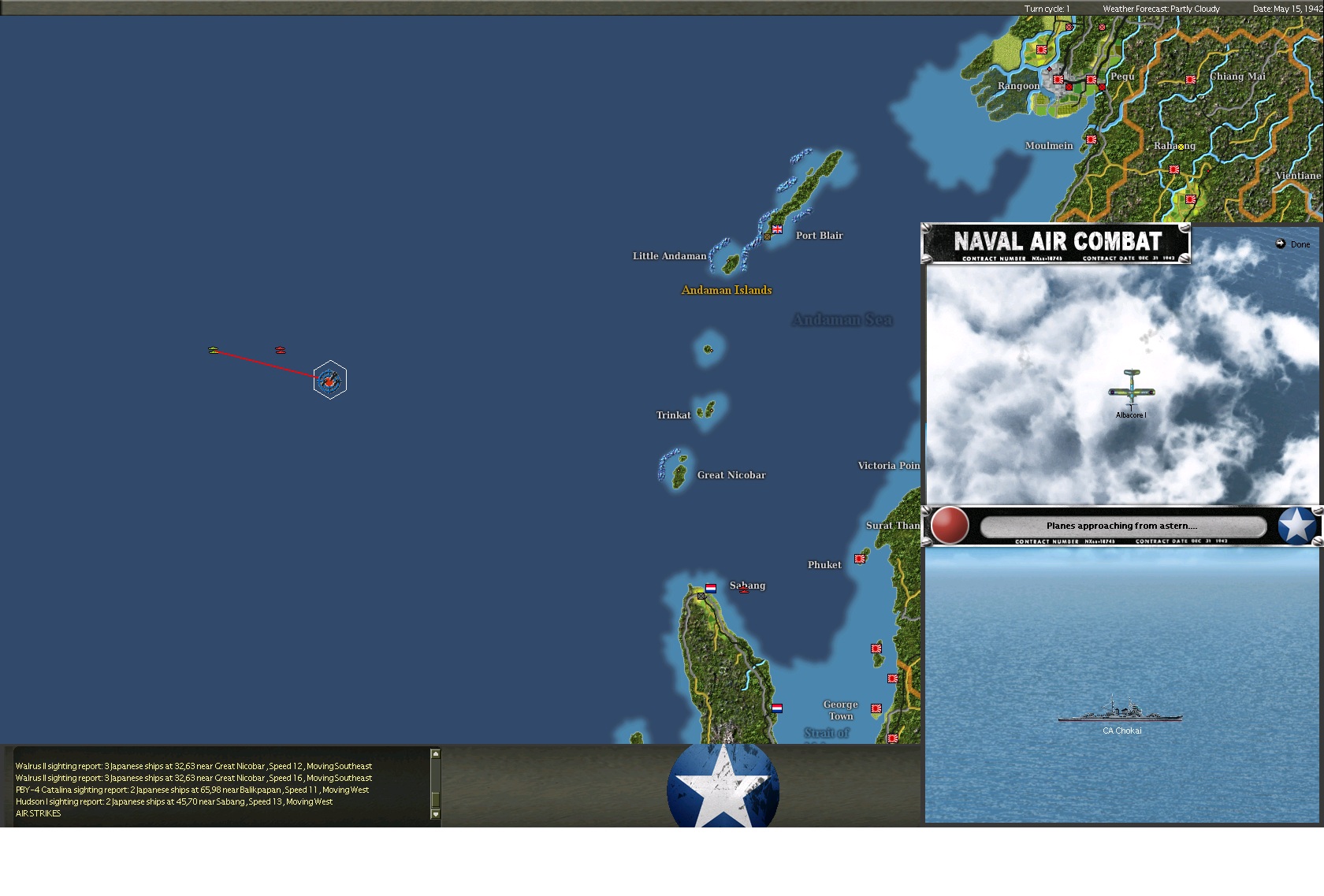Click the brown marker beside Port Blair's flag

coord(768,236)
